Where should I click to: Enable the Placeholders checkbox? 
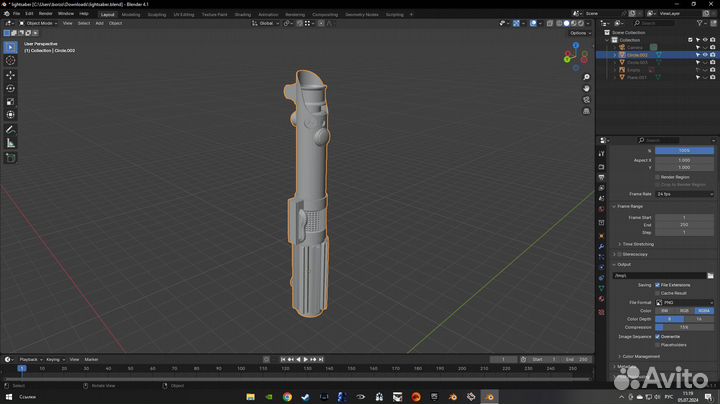pos(658,344)
